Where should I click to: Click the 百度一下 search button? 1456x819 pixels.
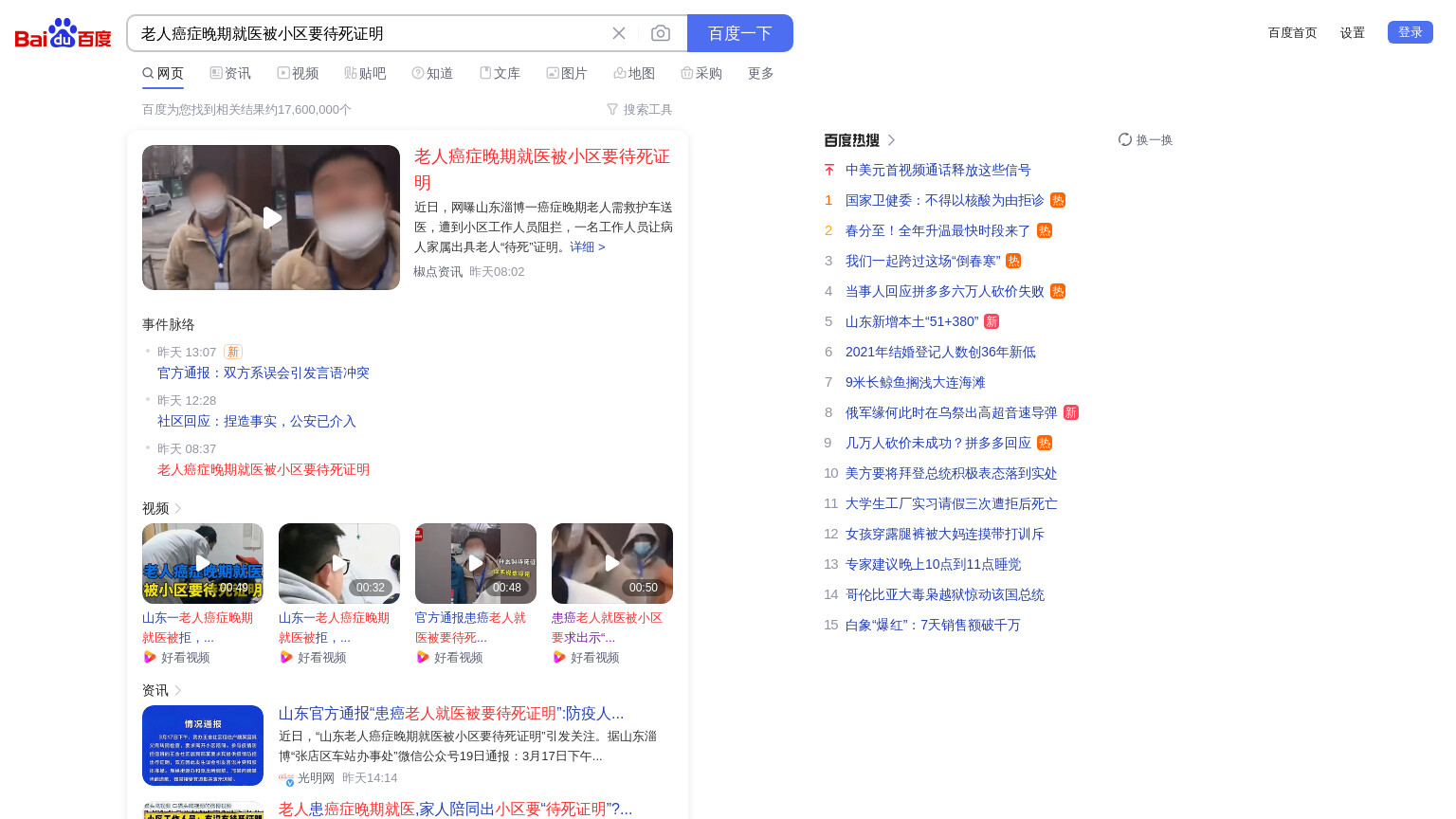pos(740,33)
